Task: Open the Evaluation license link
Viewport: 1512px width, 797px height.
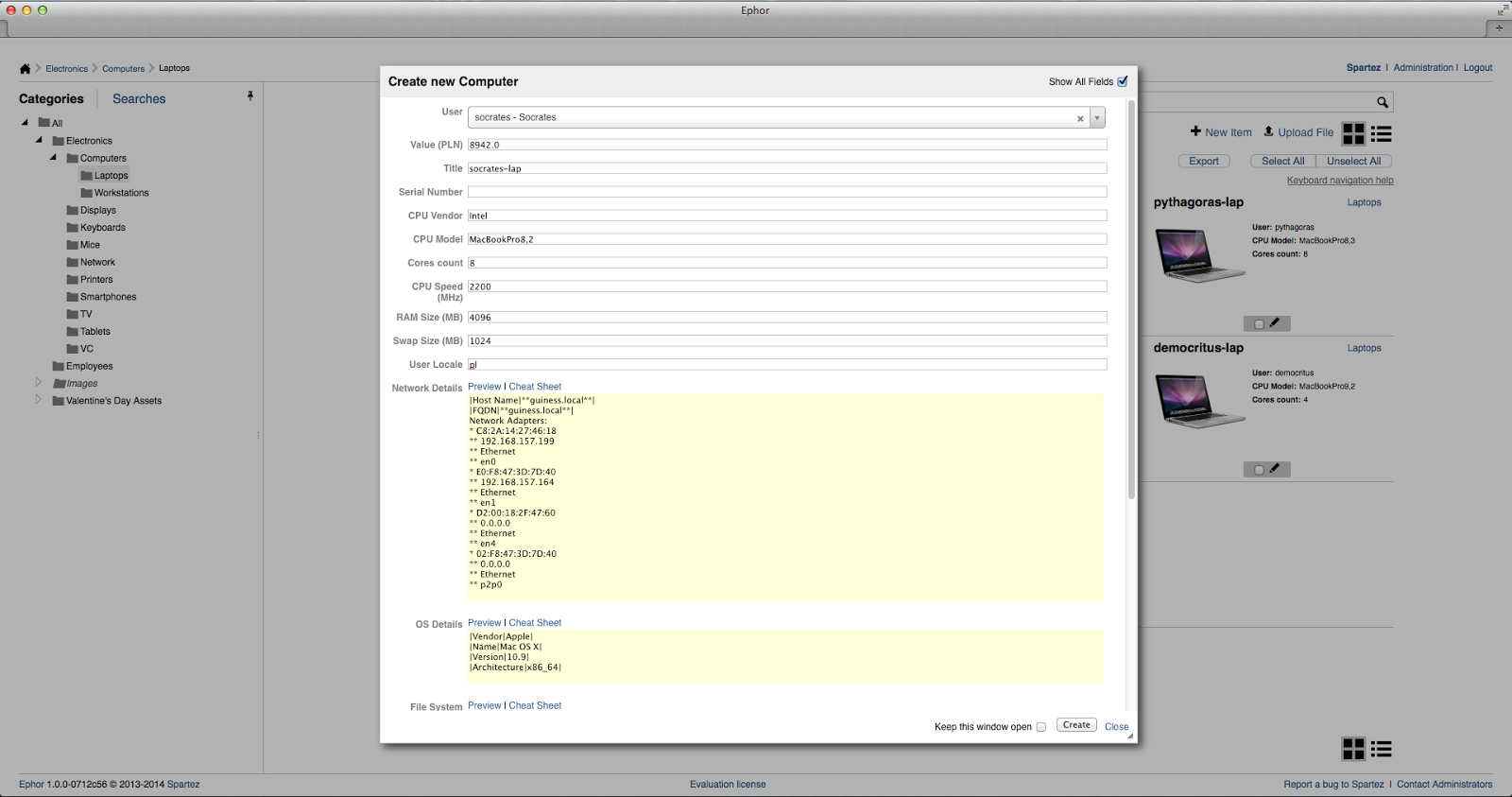Action: click(x=728, y=785)
